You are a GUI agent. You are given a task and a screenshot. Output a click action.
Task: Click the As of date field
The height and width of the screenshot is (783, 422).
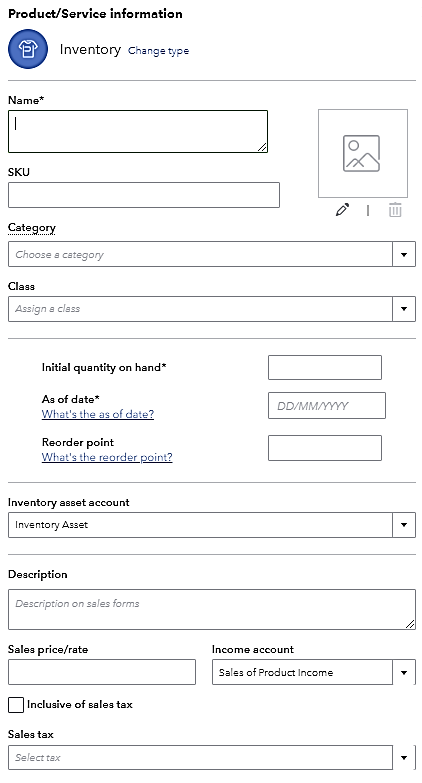(327, 405)
